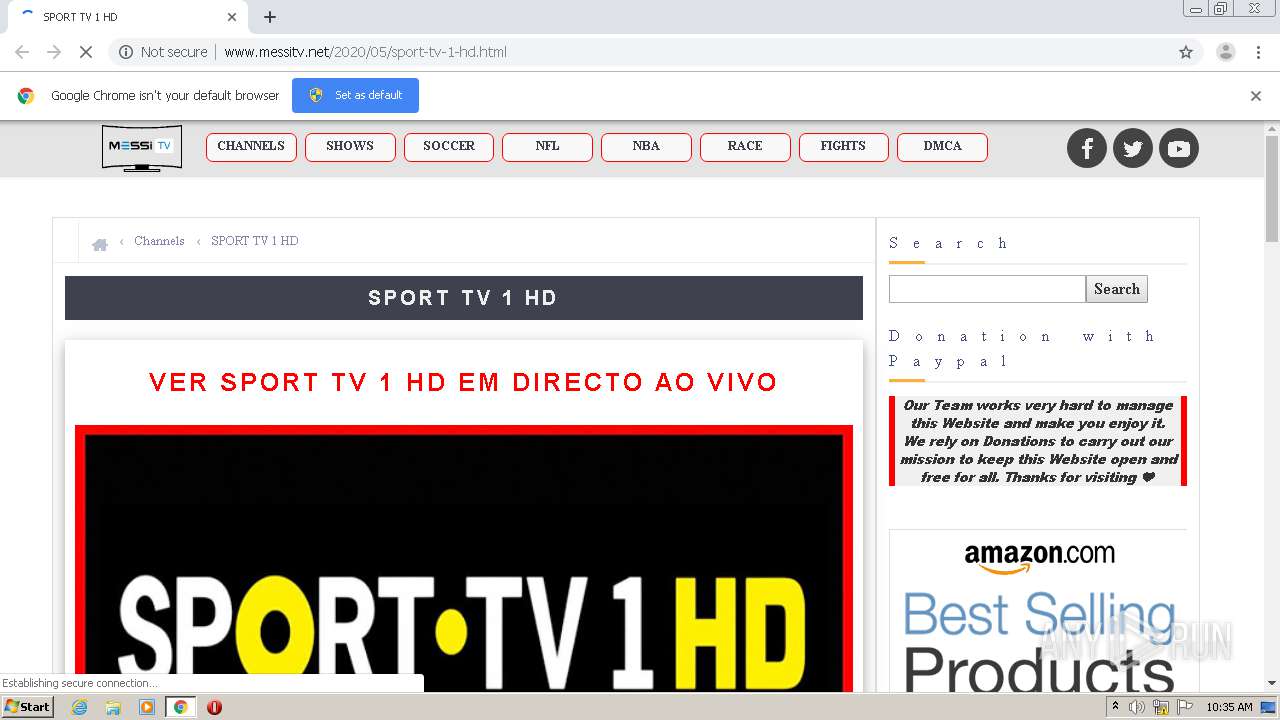Viewport: 1280px width, 720px height.
Task: Open the Windows Start menu
Action: point(27,706)
